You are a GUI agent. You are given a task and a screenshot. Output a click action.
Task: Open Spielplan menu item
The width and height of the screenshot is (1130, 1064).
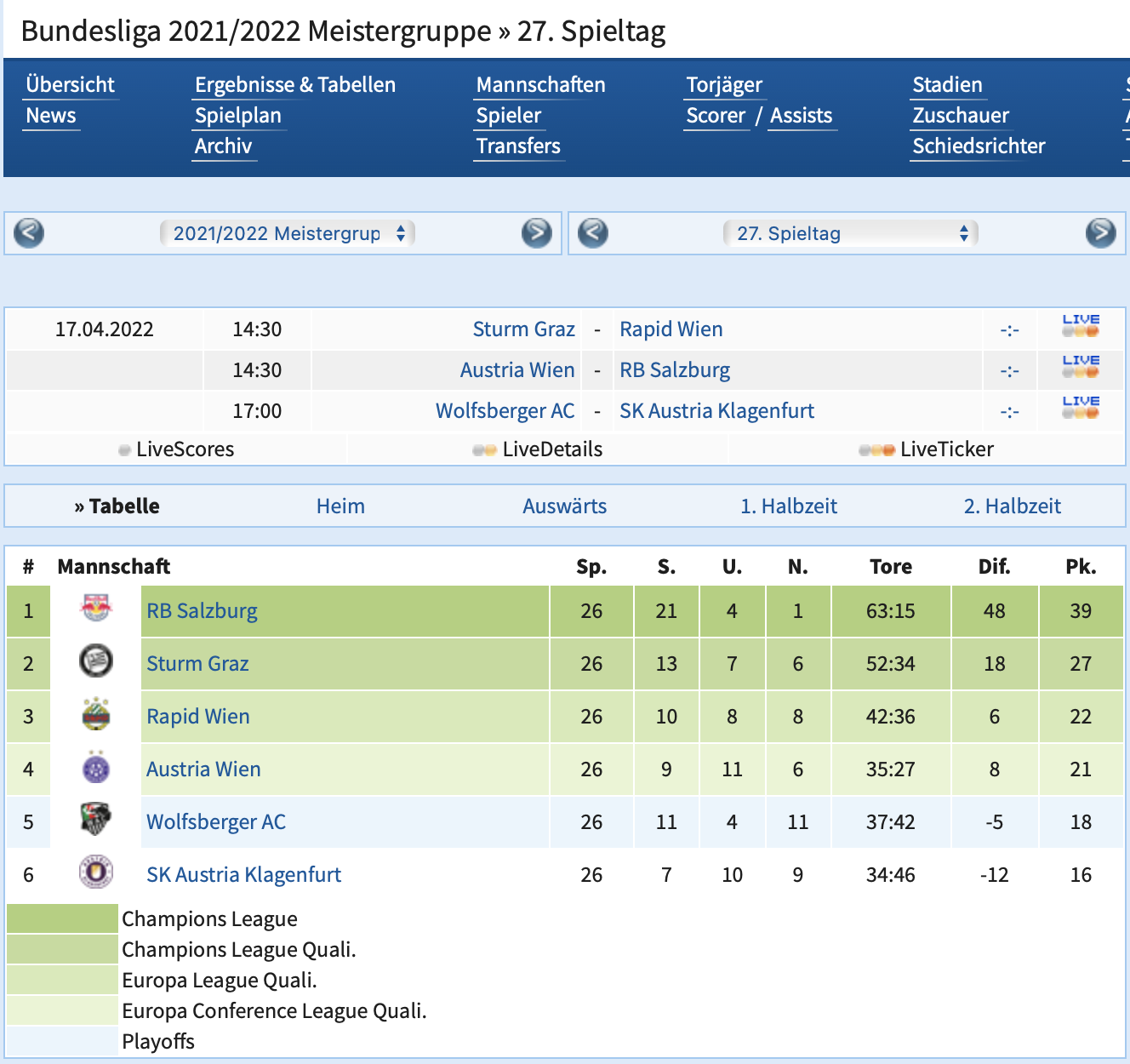click(238, 116)
